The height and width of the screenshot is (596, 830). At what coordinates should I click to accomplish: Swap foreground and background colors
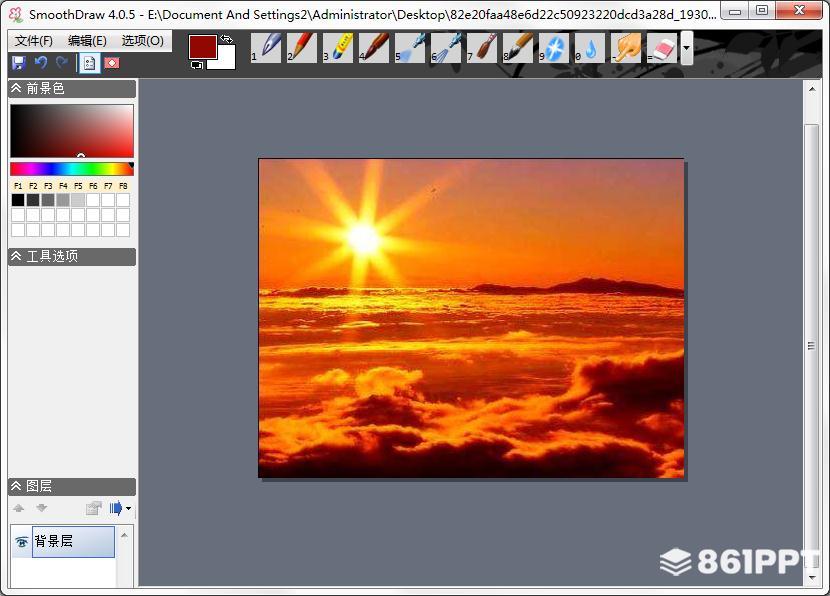click(x=227, y=39)
